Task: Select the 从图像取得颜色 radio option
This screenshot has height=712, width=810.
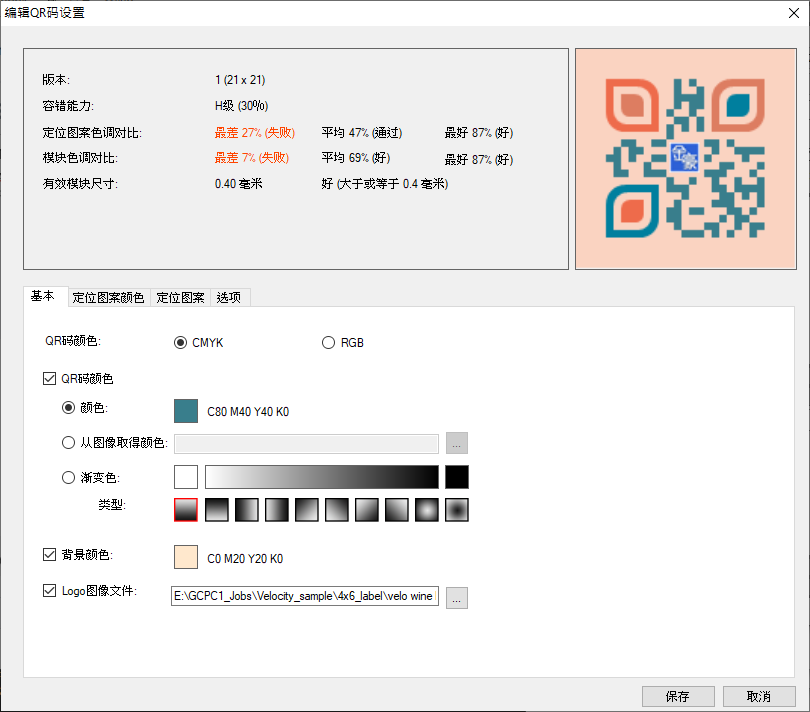Action: [x=68, y=443]
